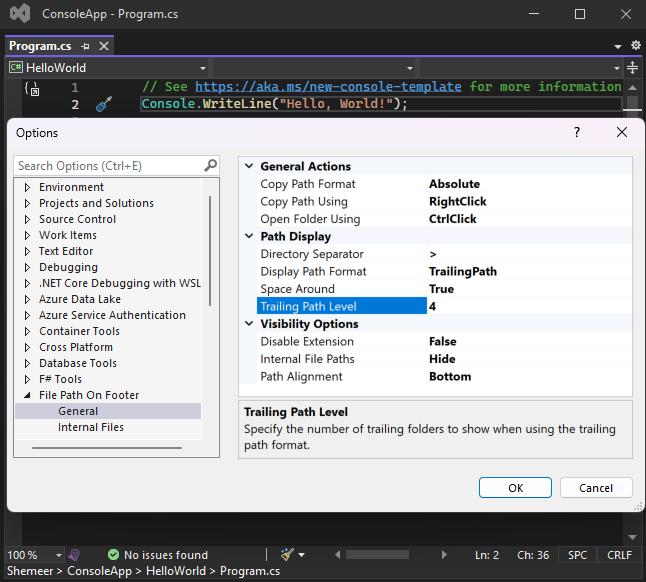
Task: Click the code cleanup broom icon
Action: tap(289, 555)
